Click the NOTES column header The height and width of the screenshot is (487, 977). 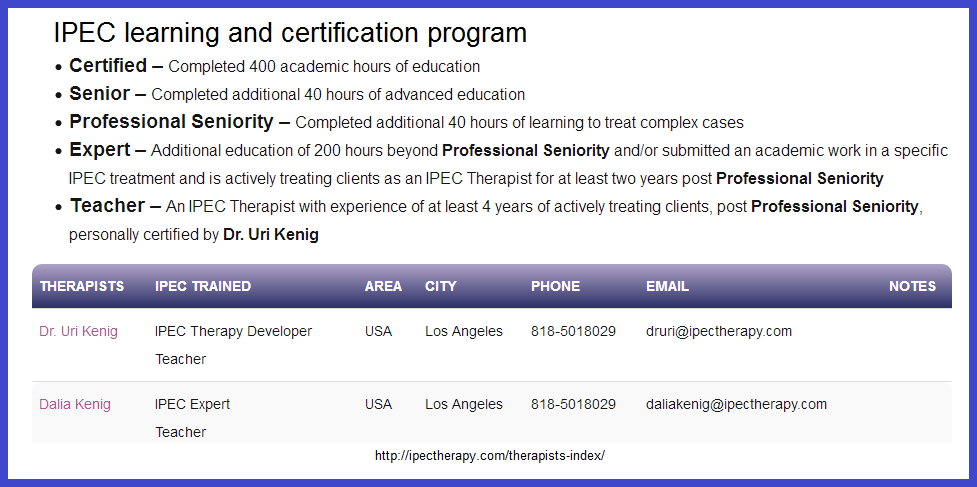click(x=912, y=286)
